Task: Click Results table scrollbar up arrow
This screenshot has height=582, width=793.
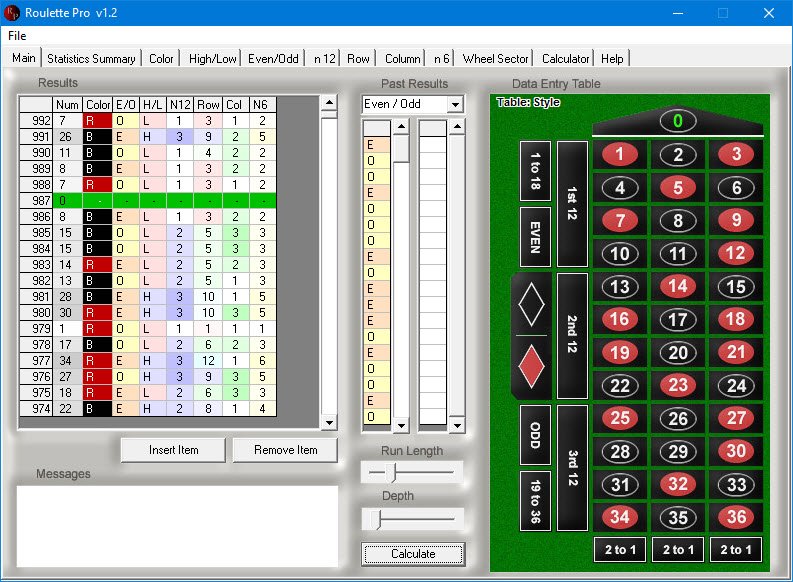Action: pos(329,103)
